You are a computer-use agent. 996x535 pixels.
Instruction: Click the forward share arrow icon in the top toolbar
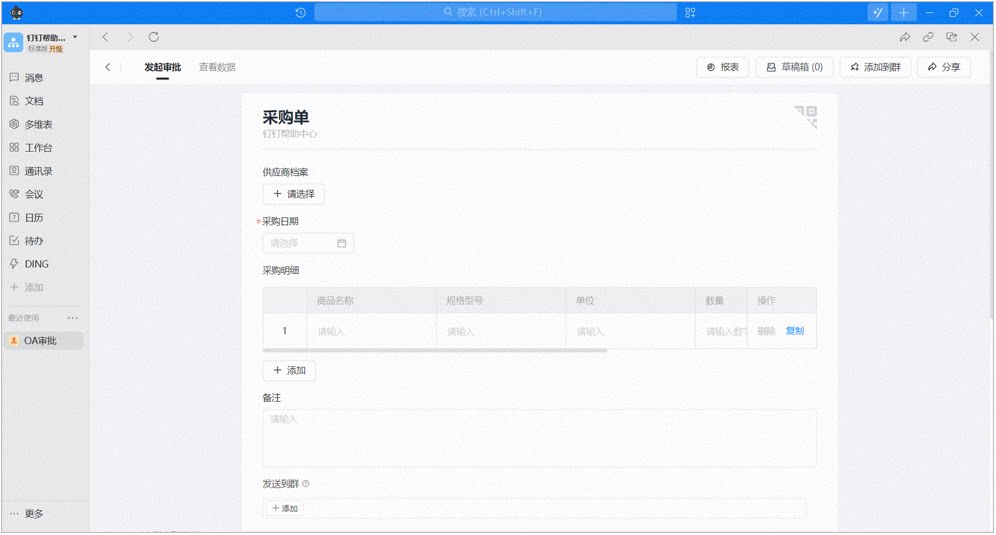(905, 37)
